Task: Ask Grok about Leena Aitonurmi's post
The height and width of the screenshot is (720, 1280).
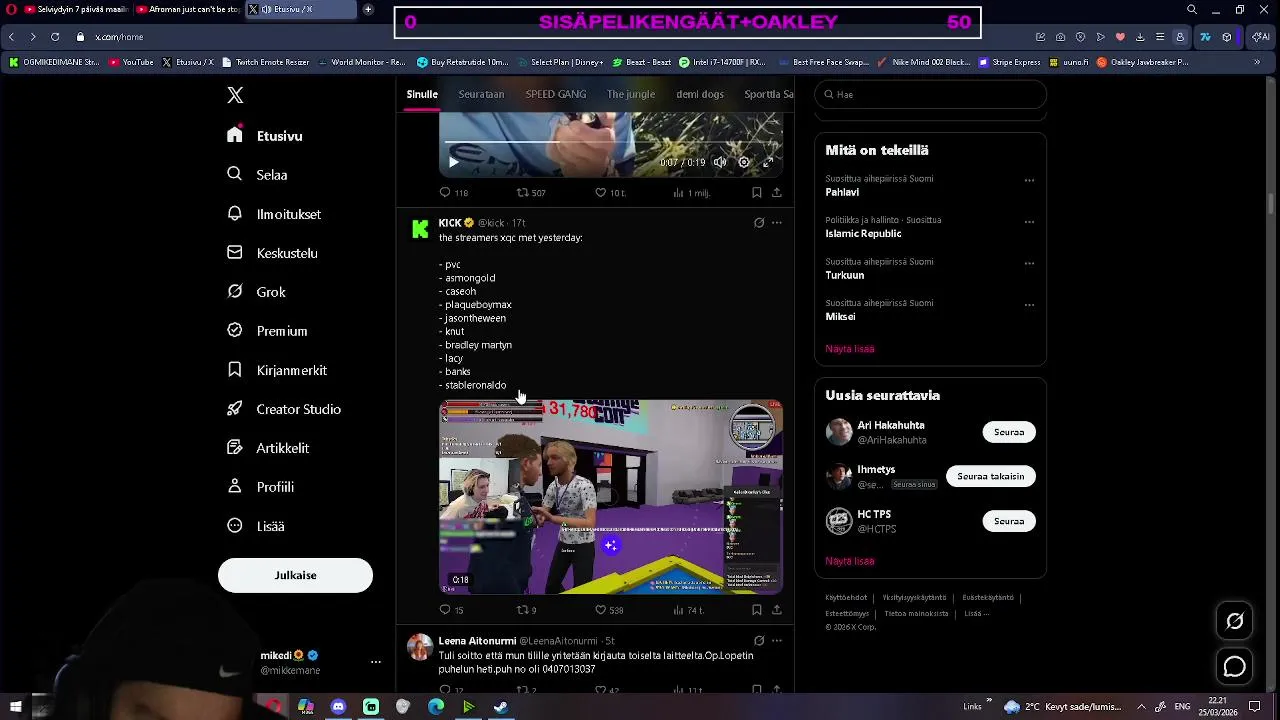Action: click(759, 641)
